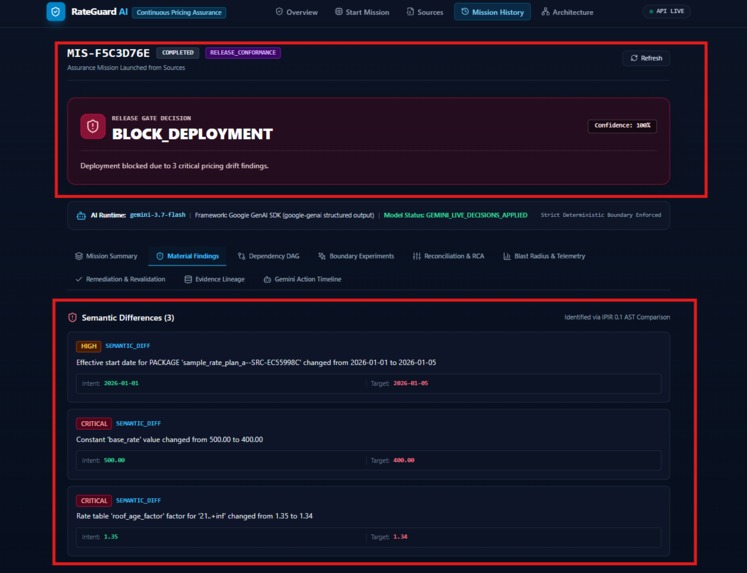Click the Boundary Experiments icon
Screen dimensions: 747x573
tap(322, 256)
